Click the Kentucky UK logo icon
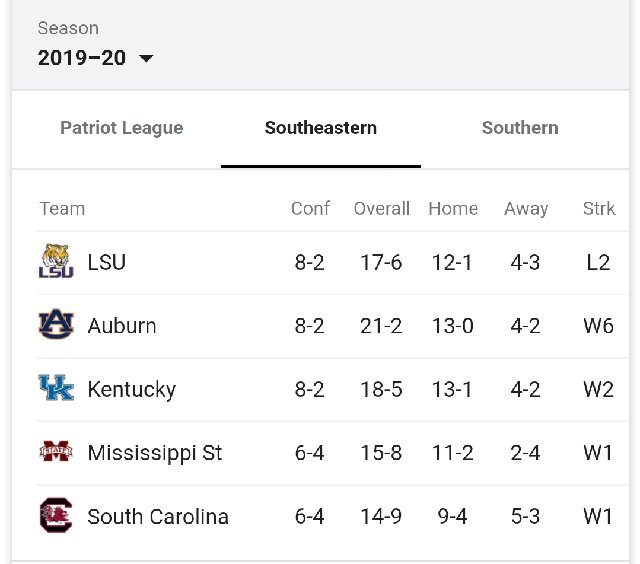 click(x=56, y=388)
